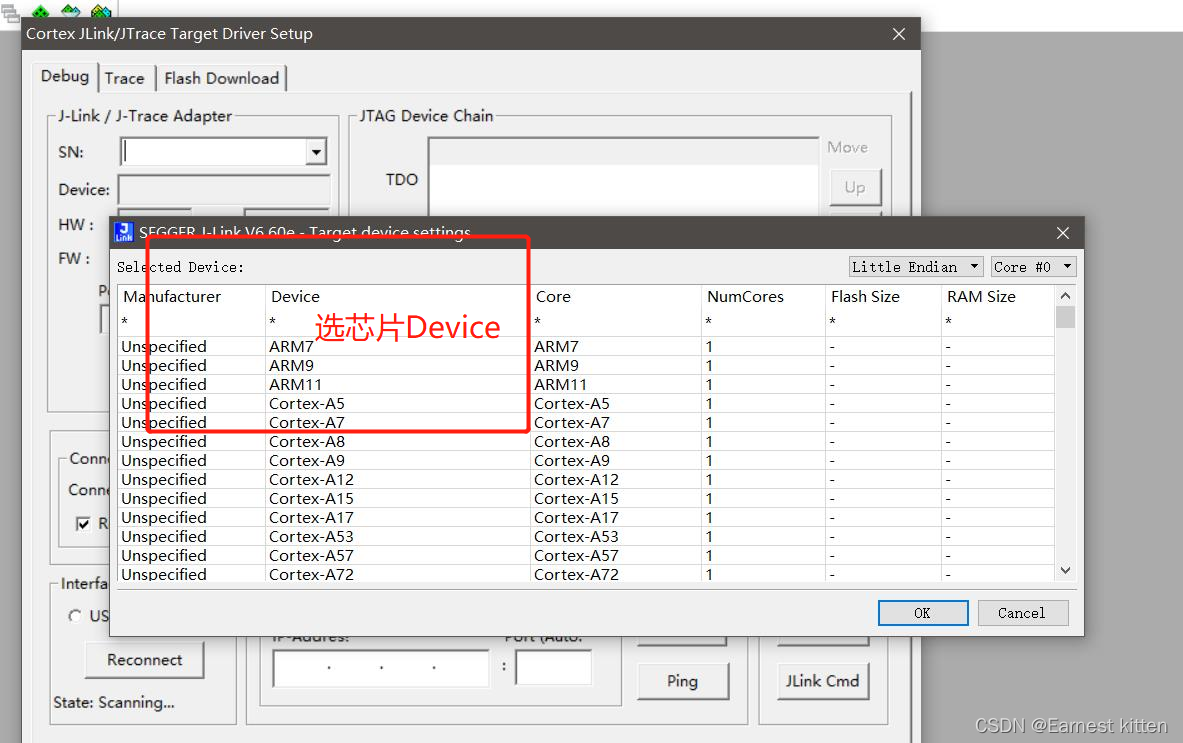This screenshot has width=1183, height=743.
Task: Select the Cortex-A57 device row
Action: (x=586, y=555)
